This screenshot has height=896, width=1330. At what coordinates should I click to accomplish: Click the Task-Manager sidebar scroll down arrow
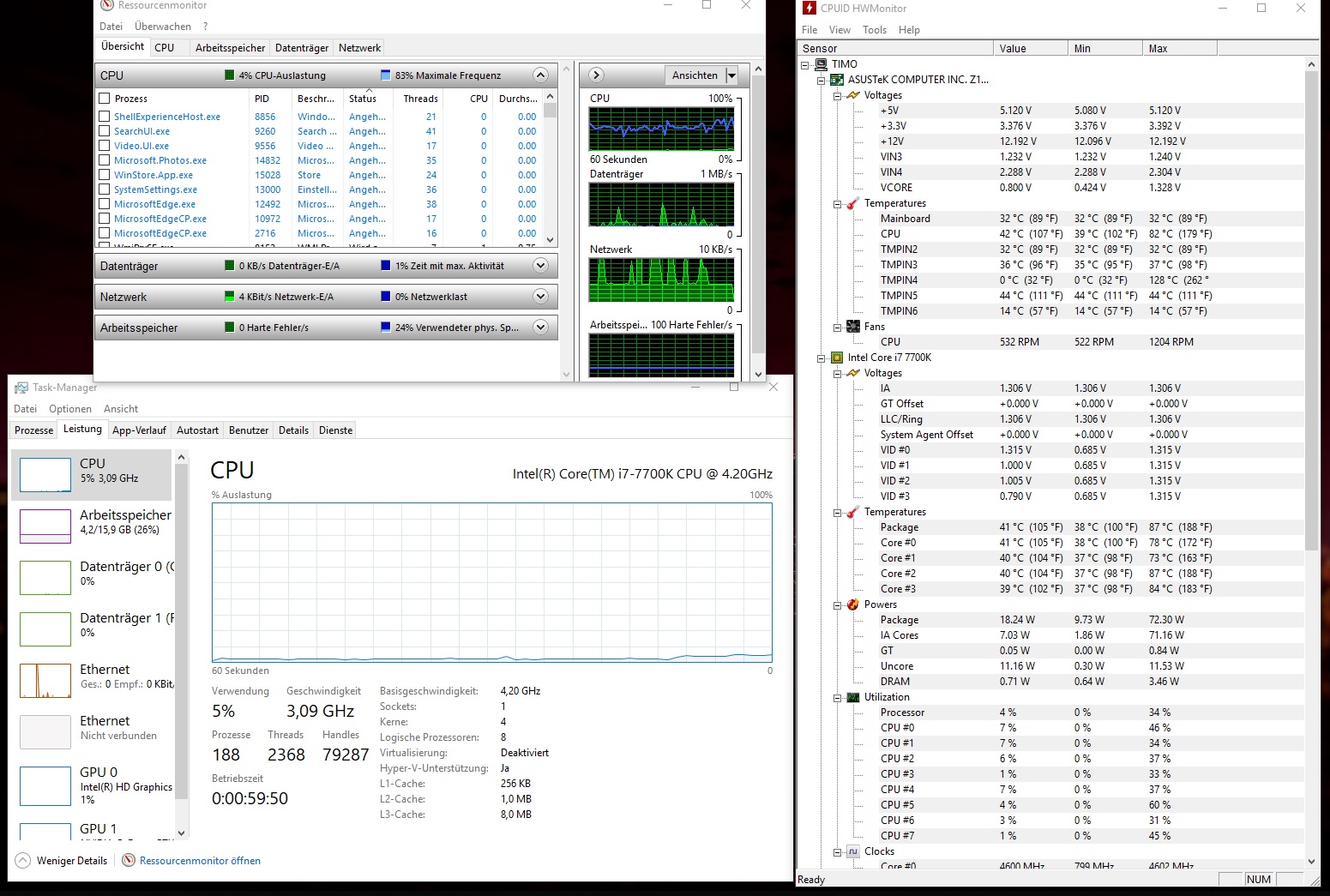coord(181,833)
